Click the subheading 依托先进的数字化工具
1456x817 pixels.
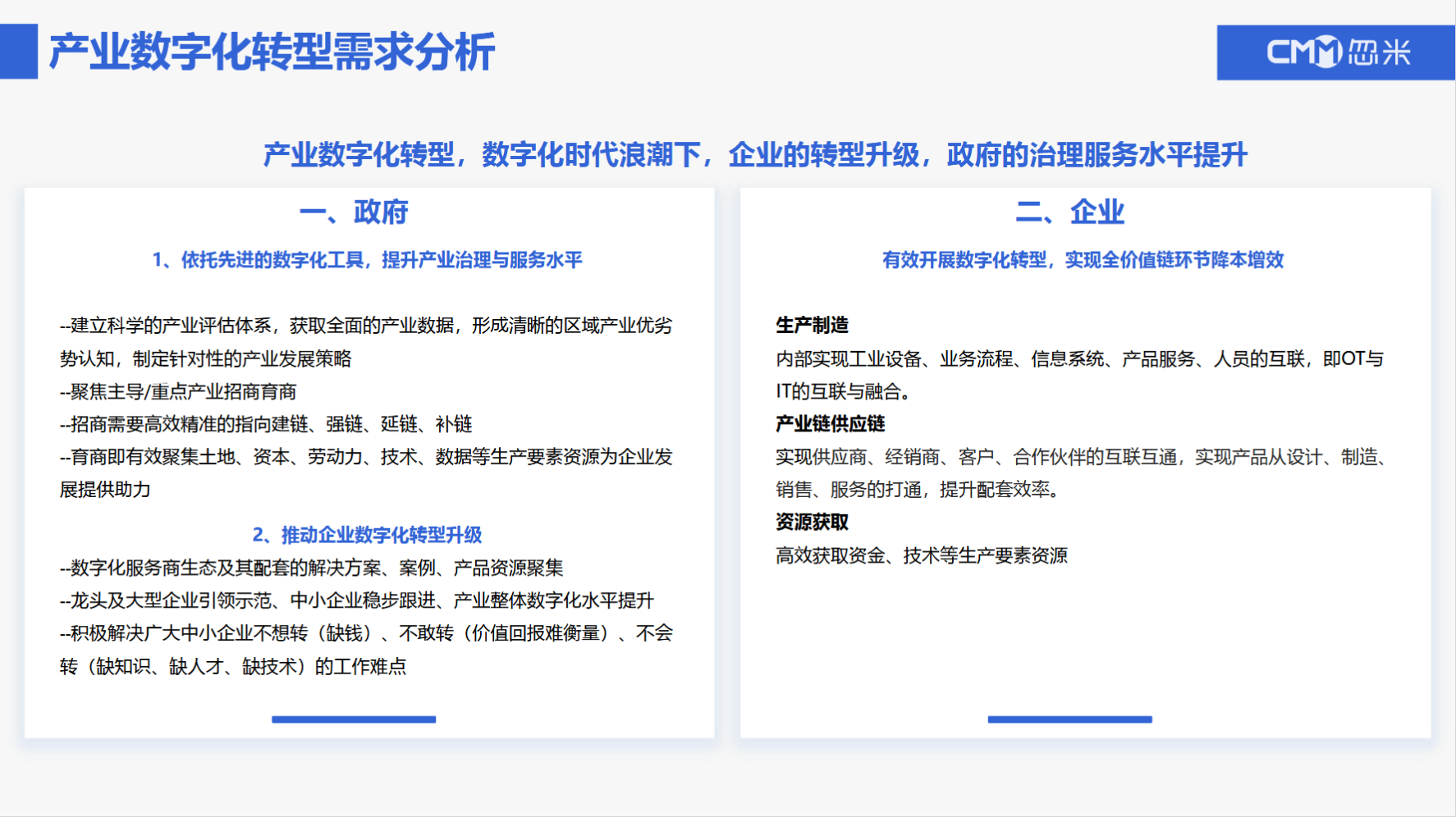tap(367, 260)
